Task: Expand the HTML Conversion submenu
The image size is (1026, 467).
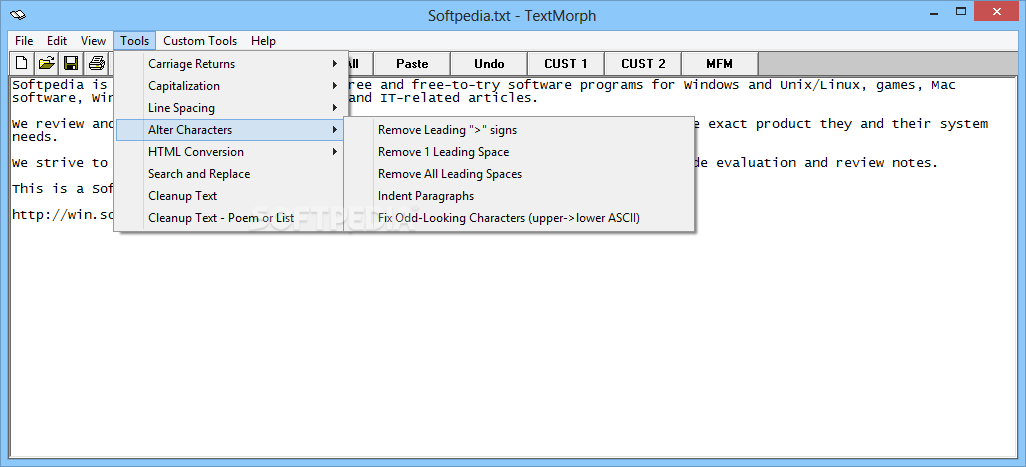Action: tap(228, 152)
